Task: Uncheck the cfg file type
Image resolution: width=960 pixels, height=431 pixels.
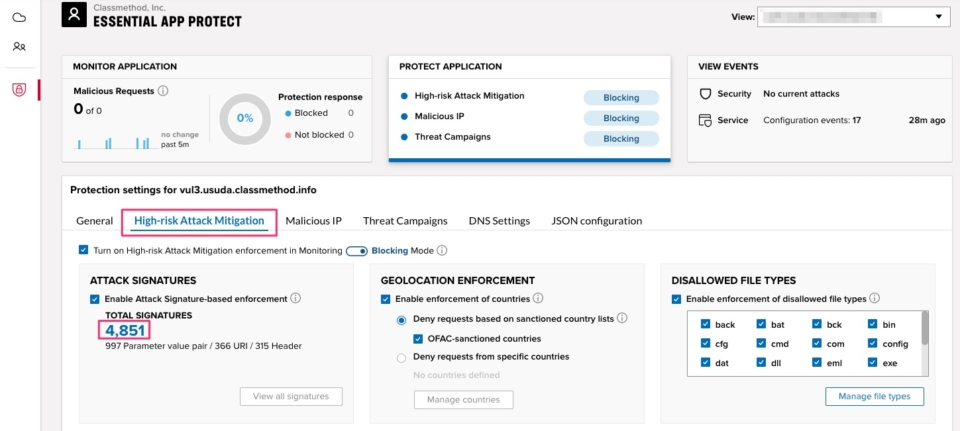Action: click(x=705, y=343)
